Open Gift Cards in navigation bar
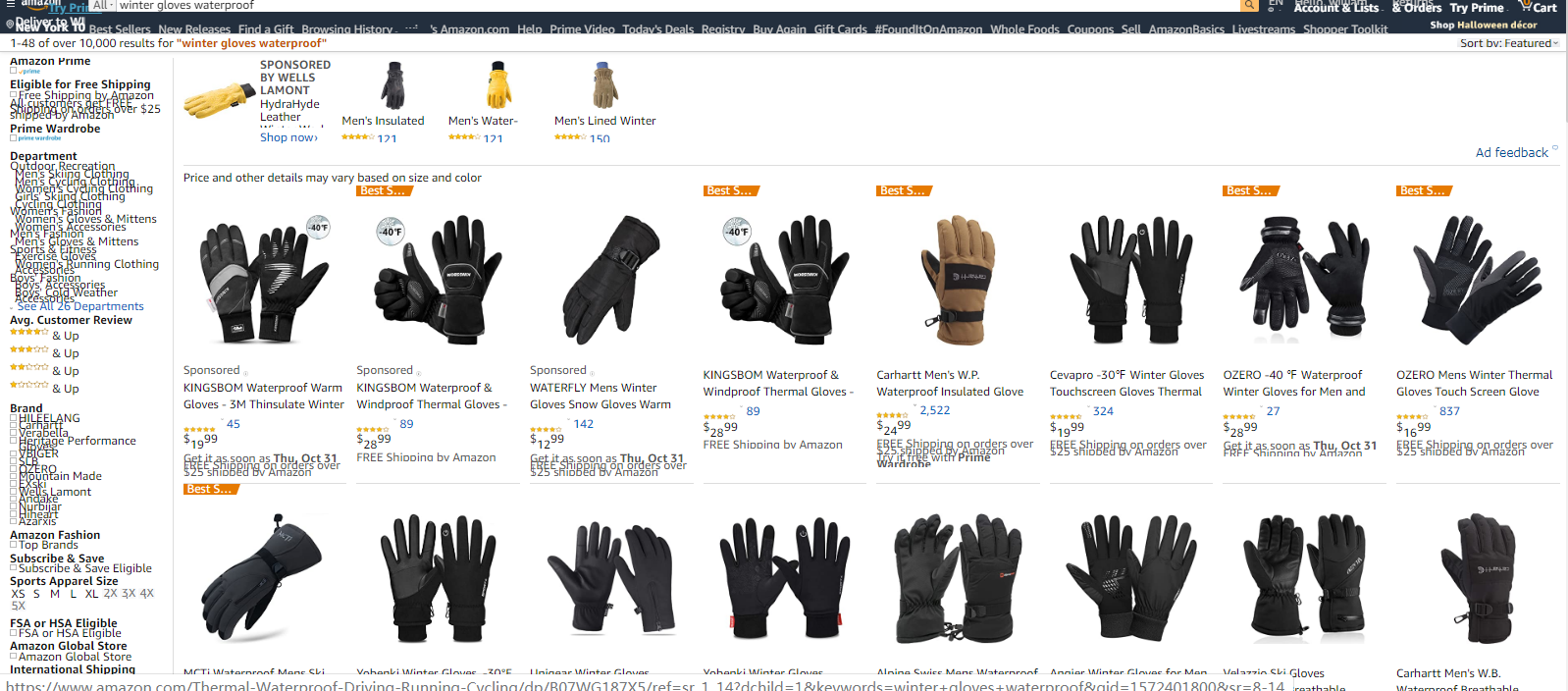The width and height of the screenshot is (1568, 691). point(840,29)
